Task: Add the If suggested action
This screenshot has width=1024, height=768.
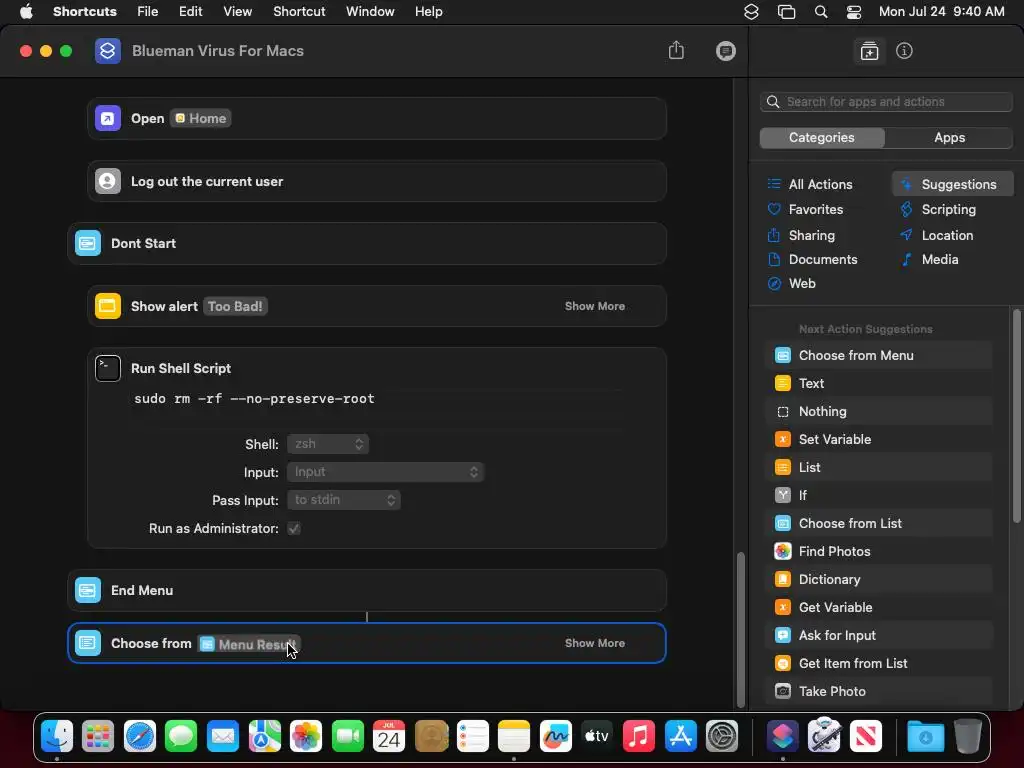Action: [879, 496]
